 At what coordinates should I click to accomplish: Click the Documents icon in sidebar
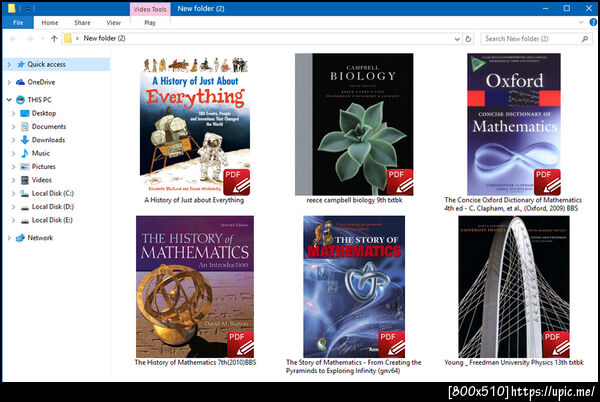tap(25, 127)
